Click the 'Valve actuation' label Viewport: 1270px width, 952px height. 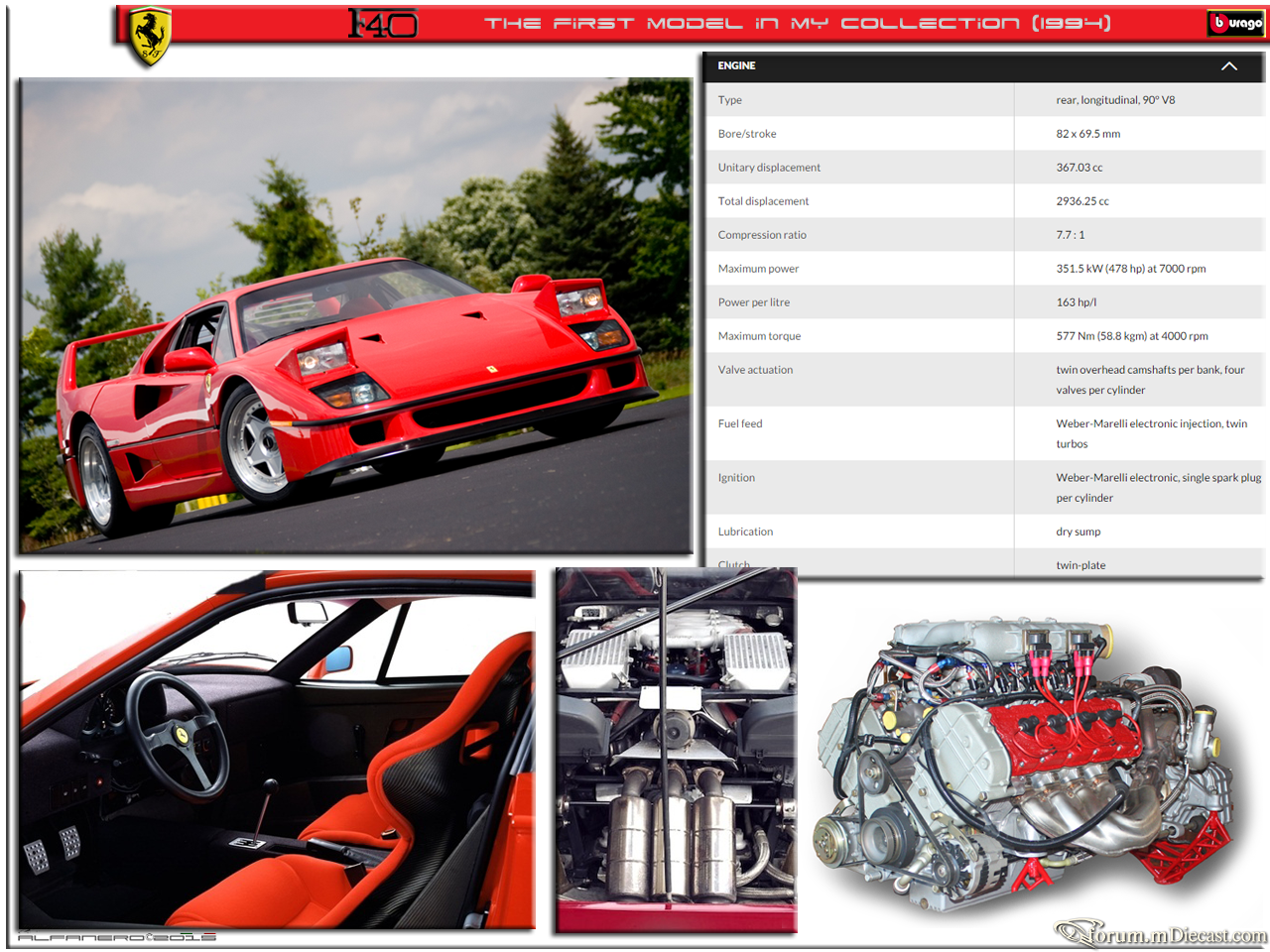pos(755,370)
